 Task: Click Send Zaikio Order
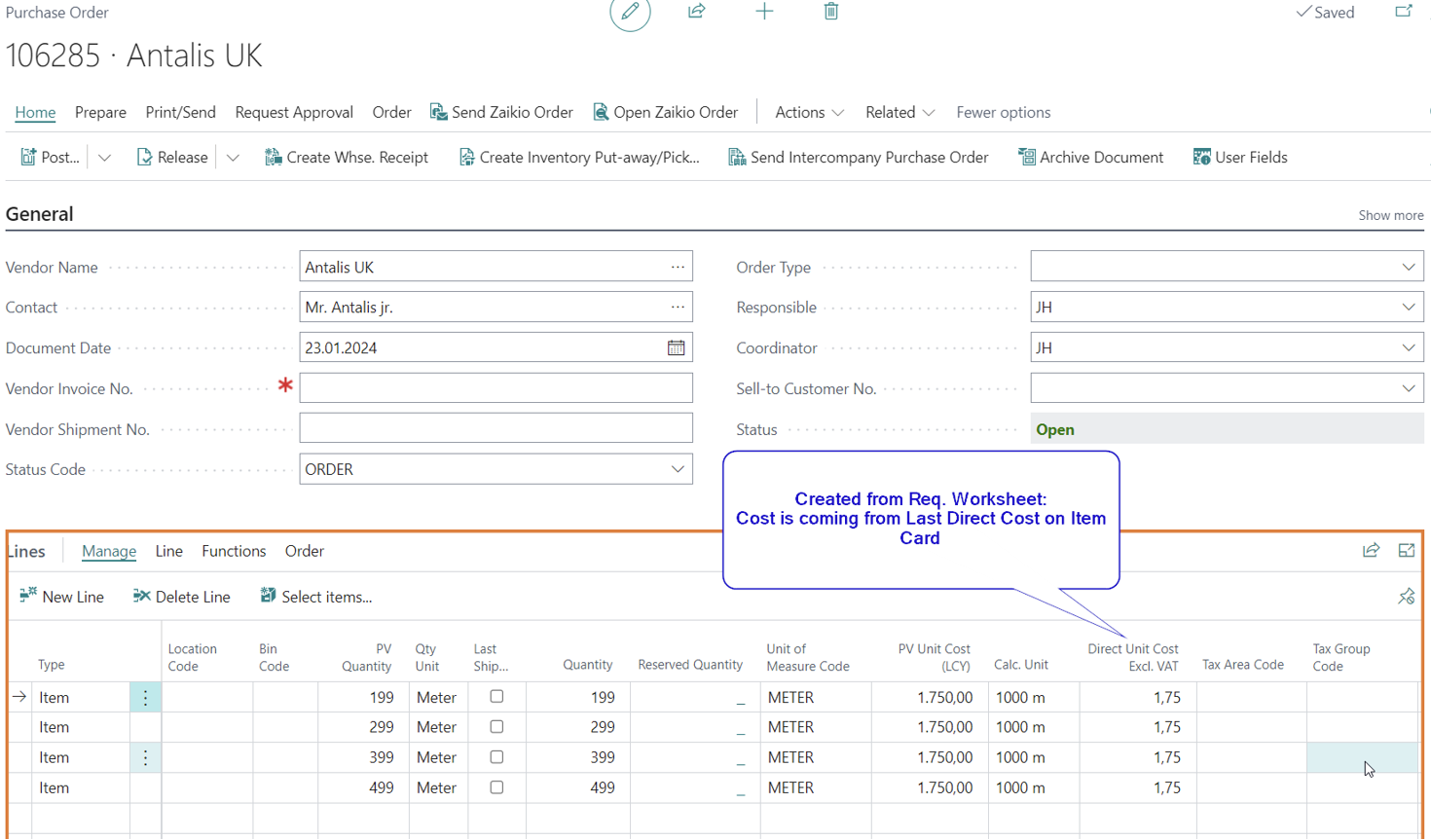[x=501, y=112]
